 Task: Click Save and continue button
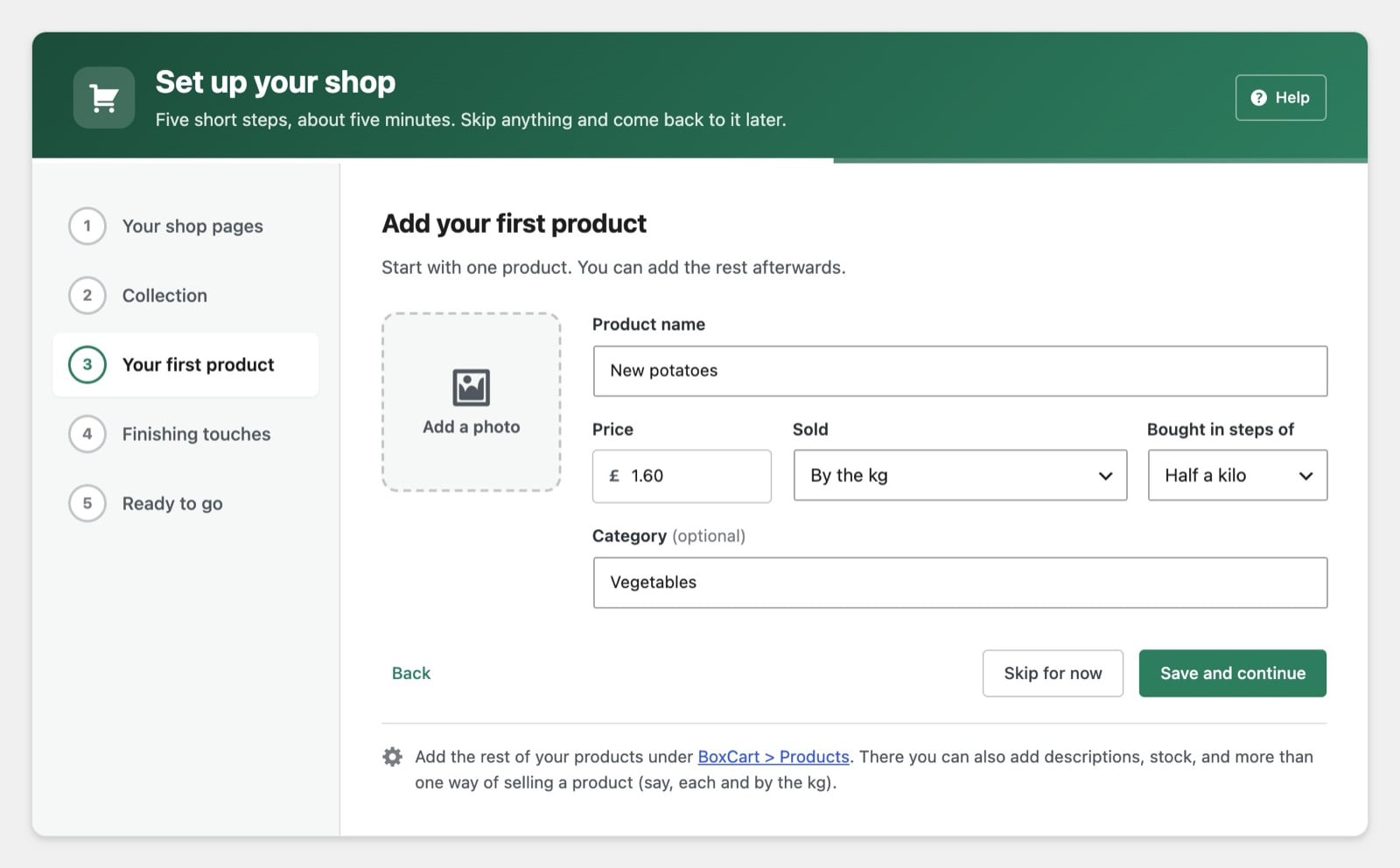coord(1232,673)
